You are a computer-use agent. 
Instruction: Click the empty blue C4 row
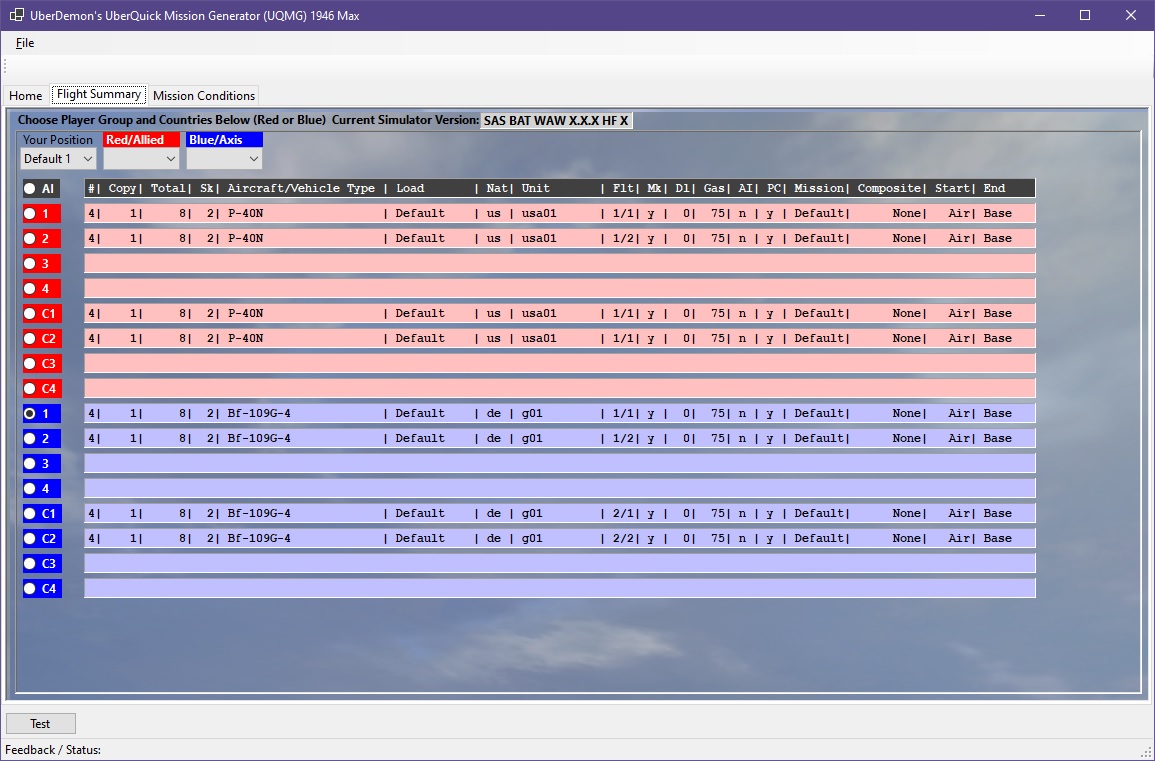click(560, 589)
